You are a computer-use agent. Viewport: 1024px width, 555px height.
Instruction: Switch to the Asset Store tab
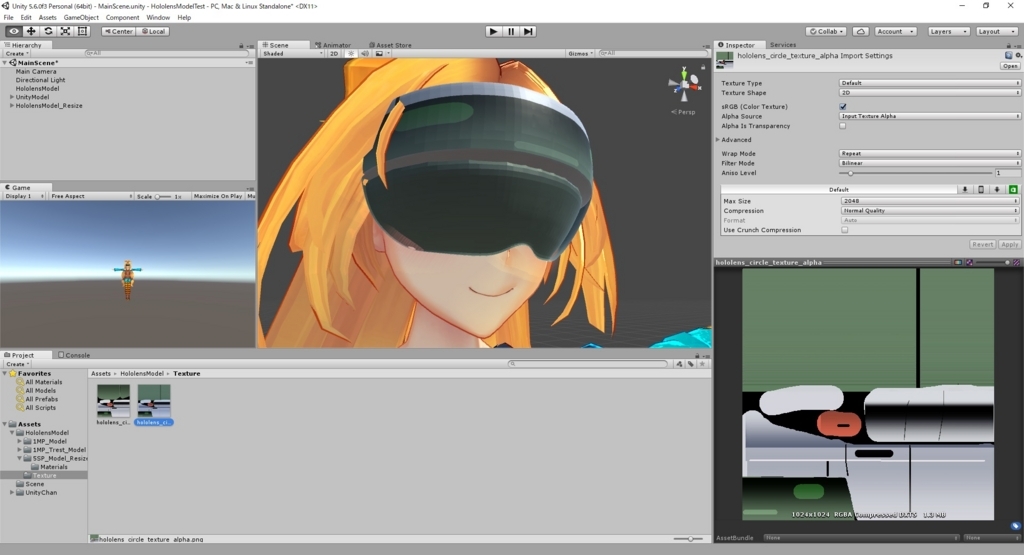(390, 45)
